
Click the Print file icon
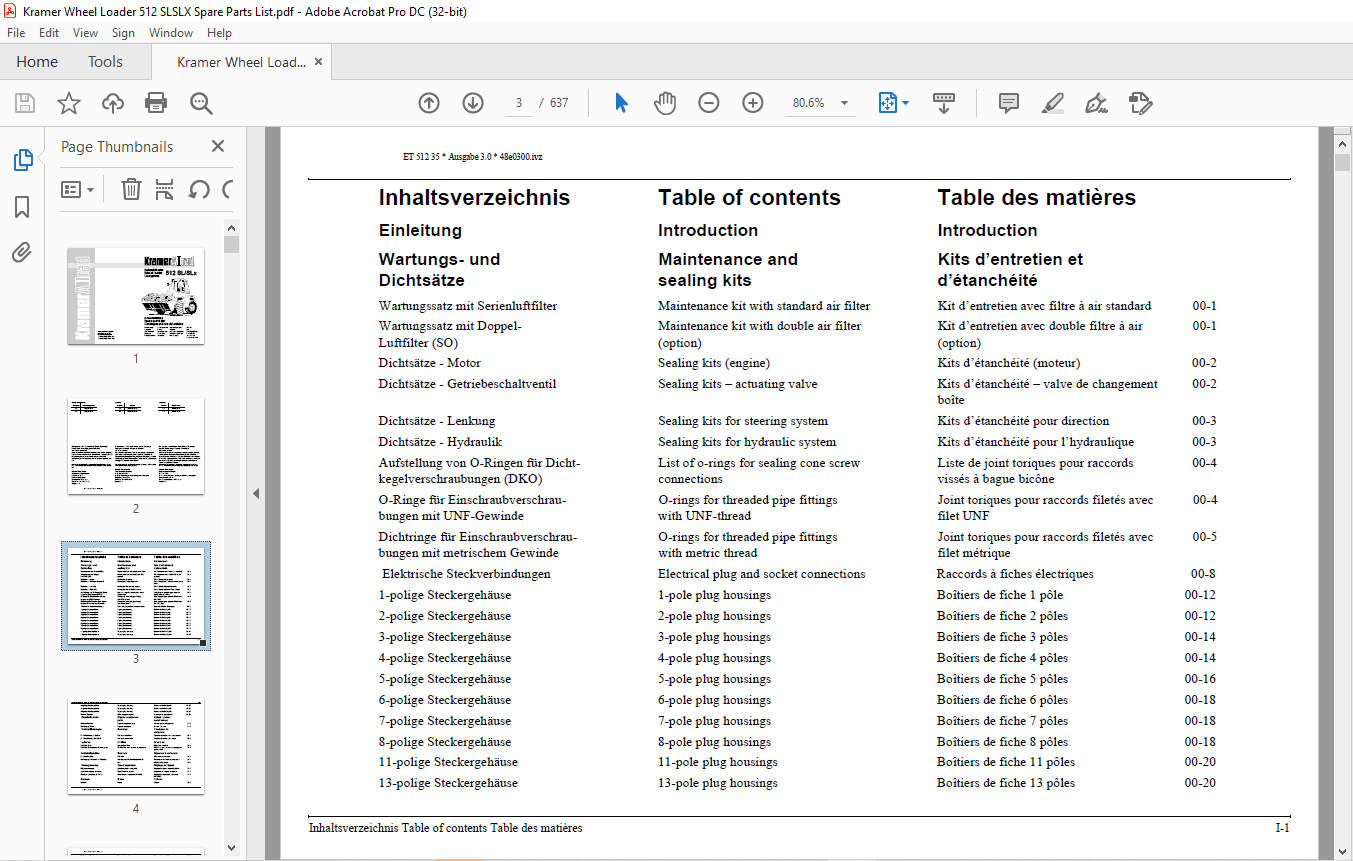(156, 103)
